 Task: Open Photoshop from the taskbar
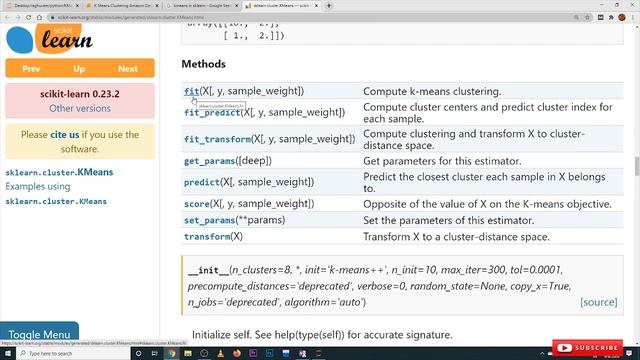[270, 353]
